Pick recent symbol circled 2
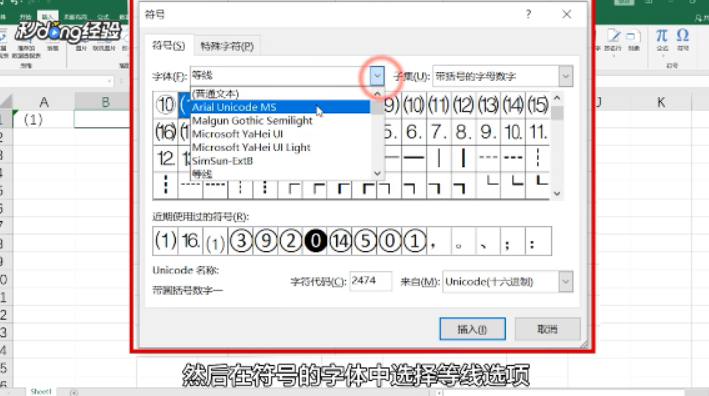 coord(290,241)
